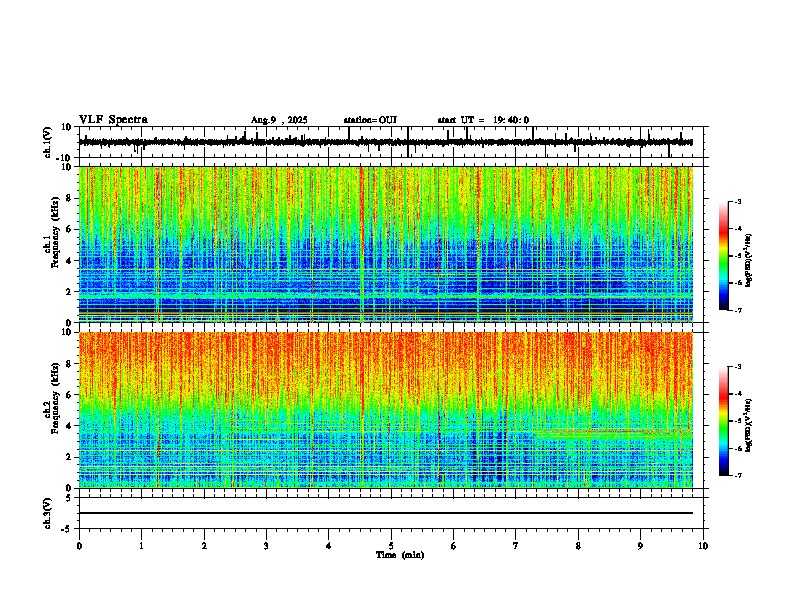Click the "ch.1(V)" waveform axis label
The width and height of the screenshot is (792, 612).
click(x=48, y=142)
